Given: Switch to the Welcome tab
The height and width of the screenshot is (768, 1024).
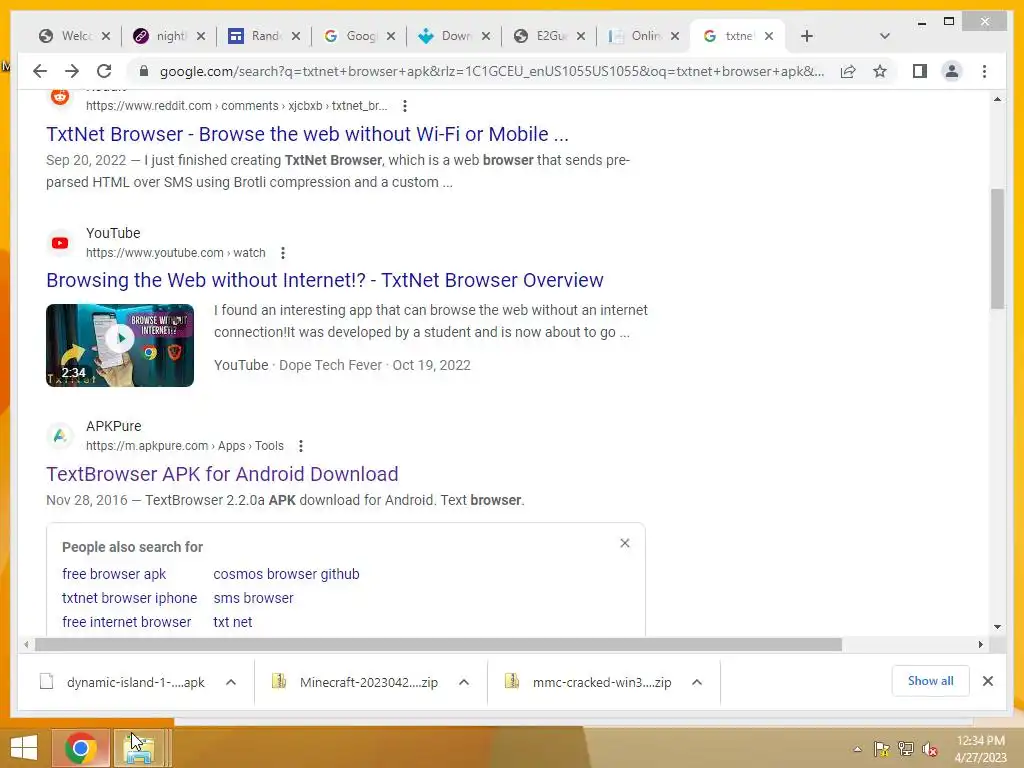Looking at the screenshot, I should pyautogui.click(x=67, y=36).
